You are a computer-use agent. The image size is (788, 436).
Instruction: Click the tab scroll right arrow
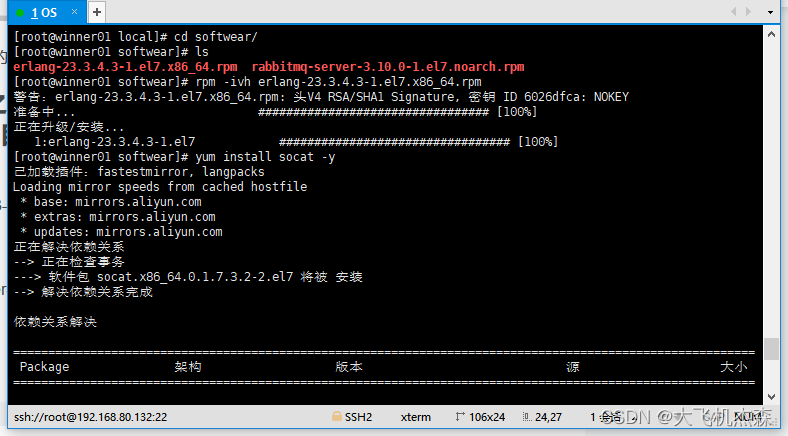[748, 12]
